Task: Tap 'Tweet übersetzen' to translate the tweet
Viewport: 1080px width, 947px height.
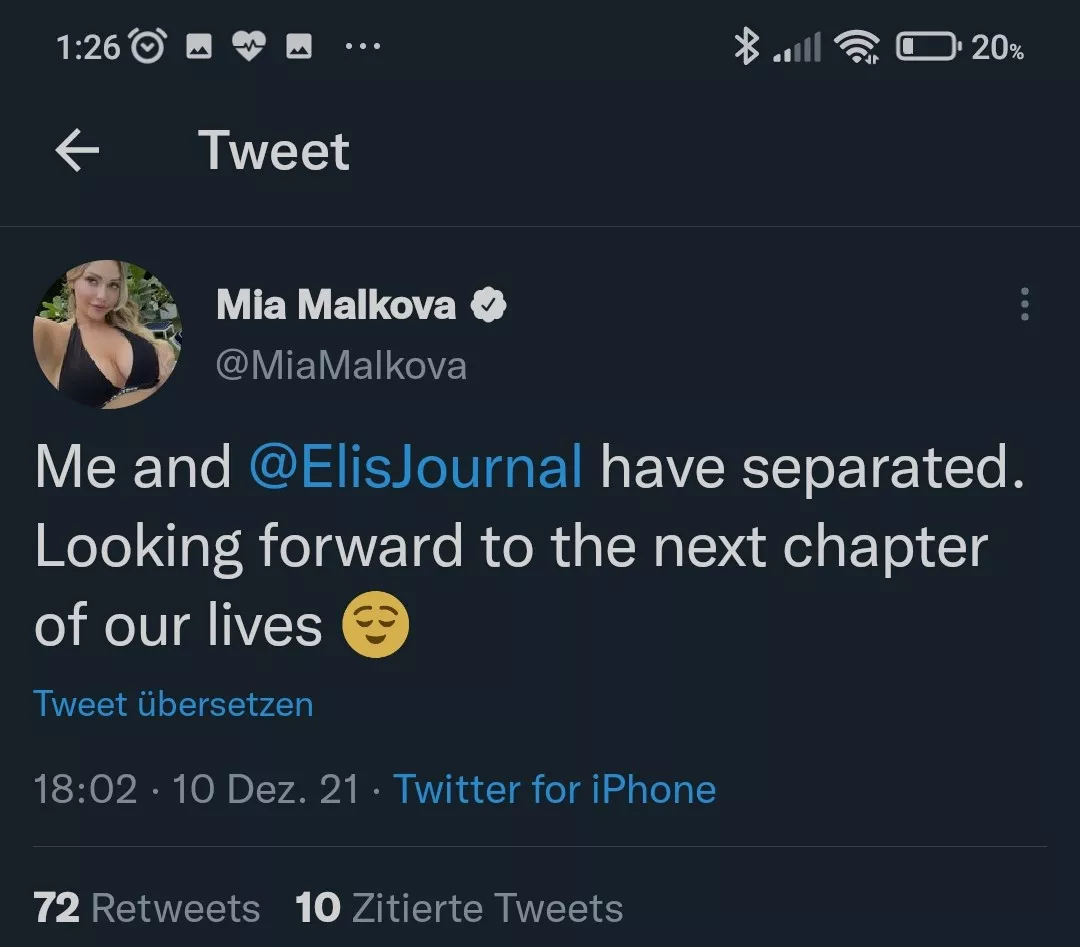Action: (173, 704)
